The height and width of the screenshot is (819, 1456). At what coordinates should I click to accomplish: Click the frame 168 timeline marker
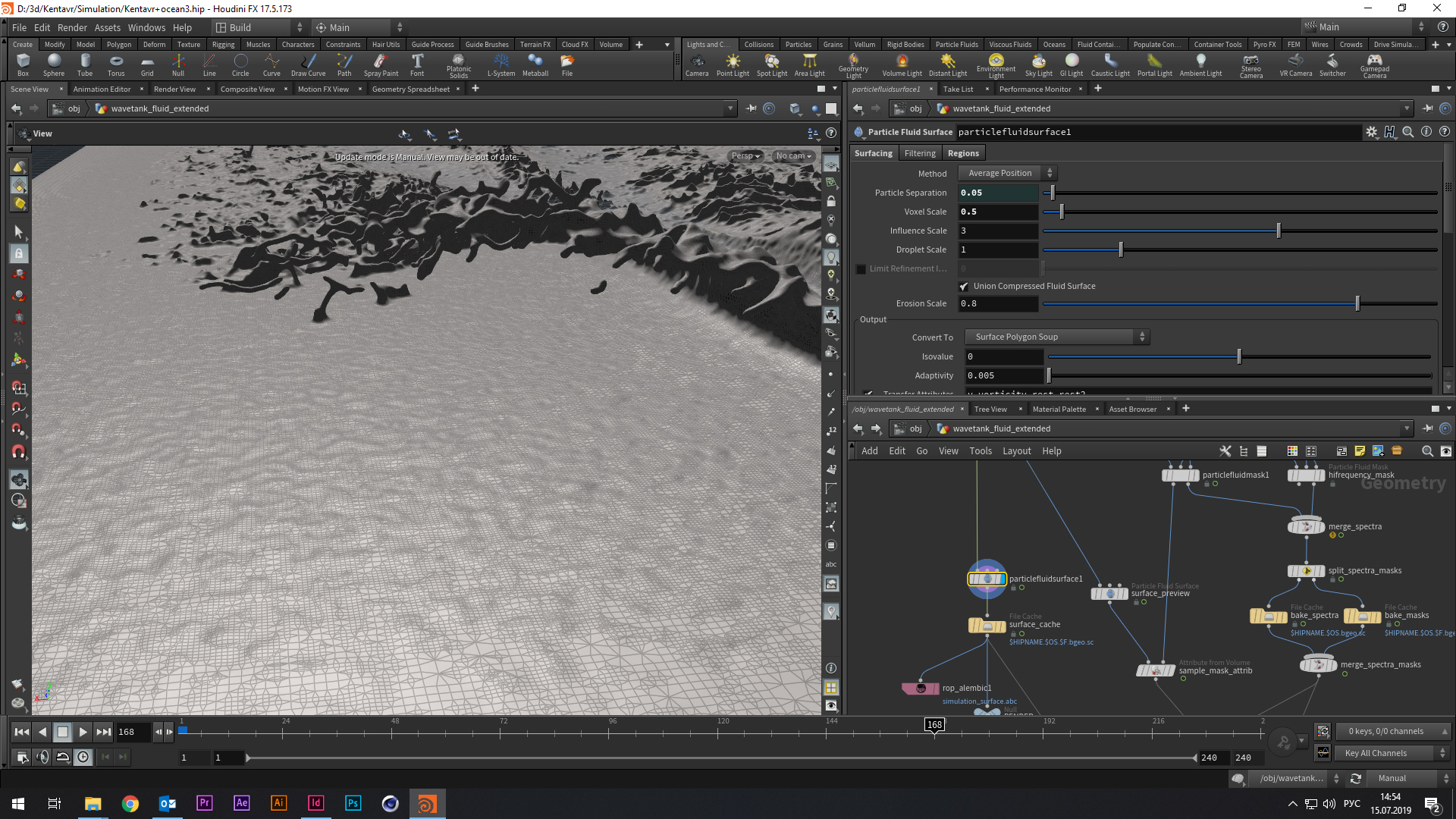[x=934, y=725]
